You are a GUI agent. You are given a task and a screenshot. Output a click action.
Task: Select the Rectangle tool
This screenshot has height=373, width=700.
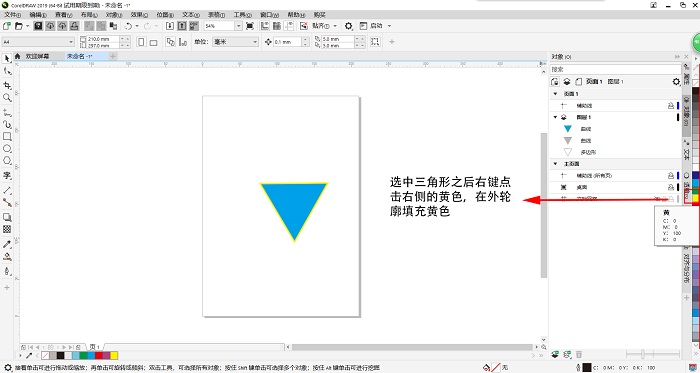tap(7, 137)
